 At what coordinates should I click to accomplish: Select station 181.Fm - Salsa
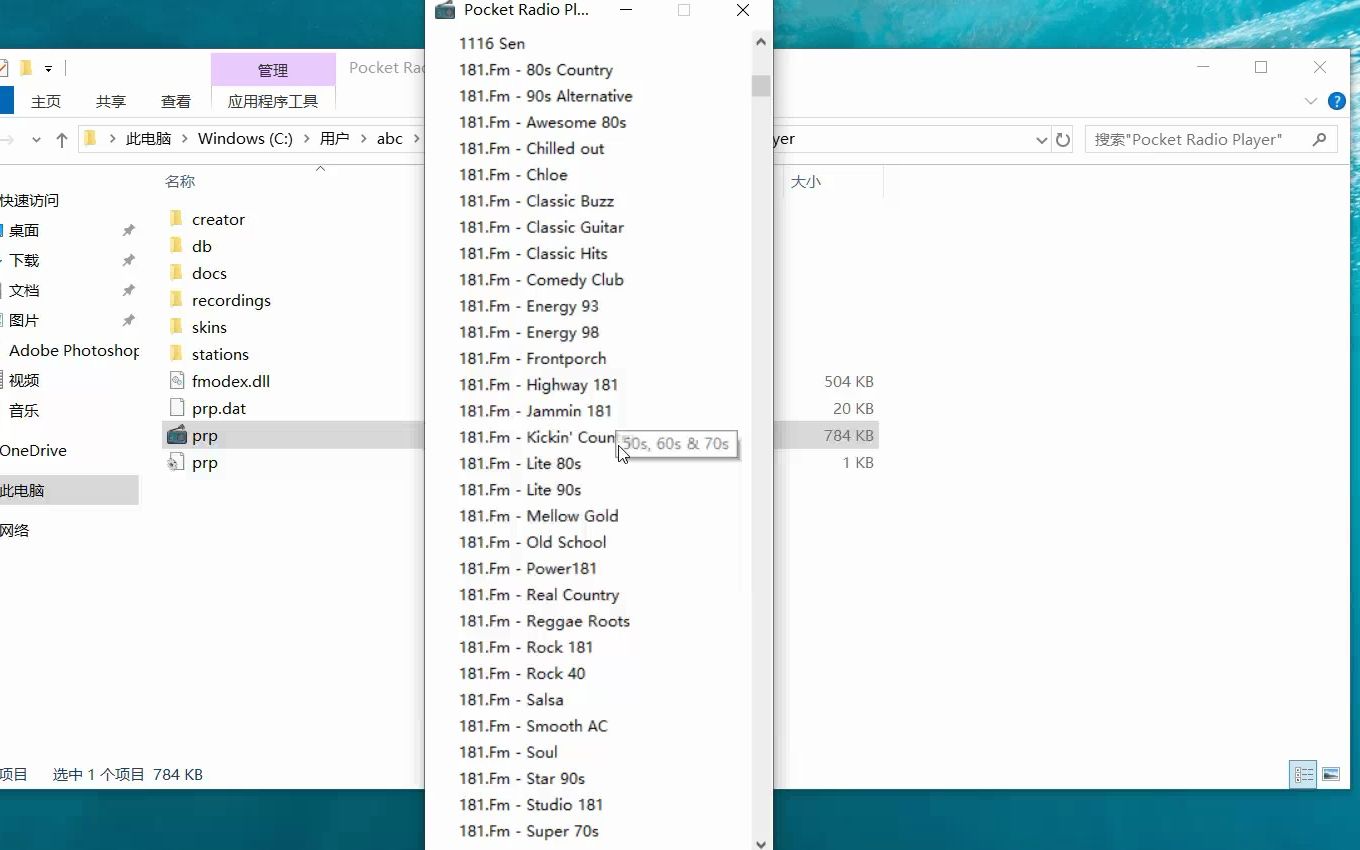point(511,699)
